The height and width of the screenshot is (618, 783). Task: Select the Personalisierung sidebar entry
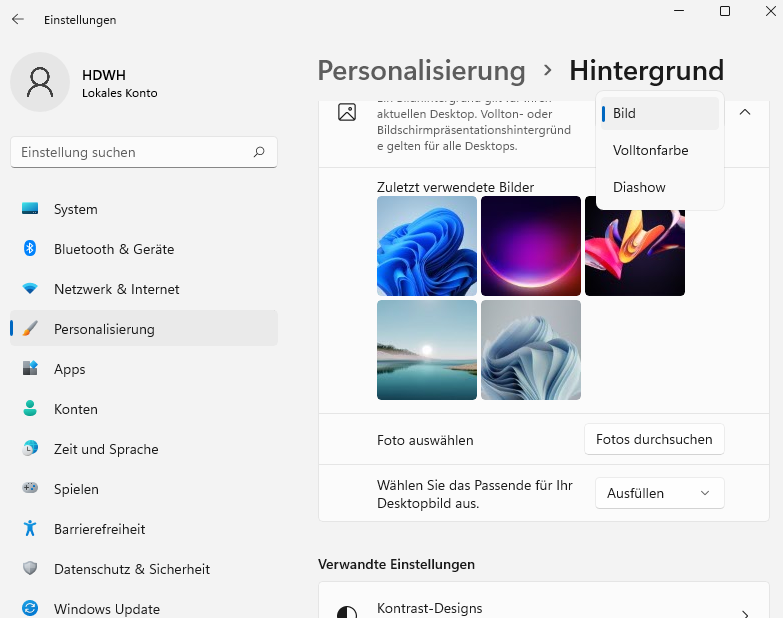coord(144,328)
